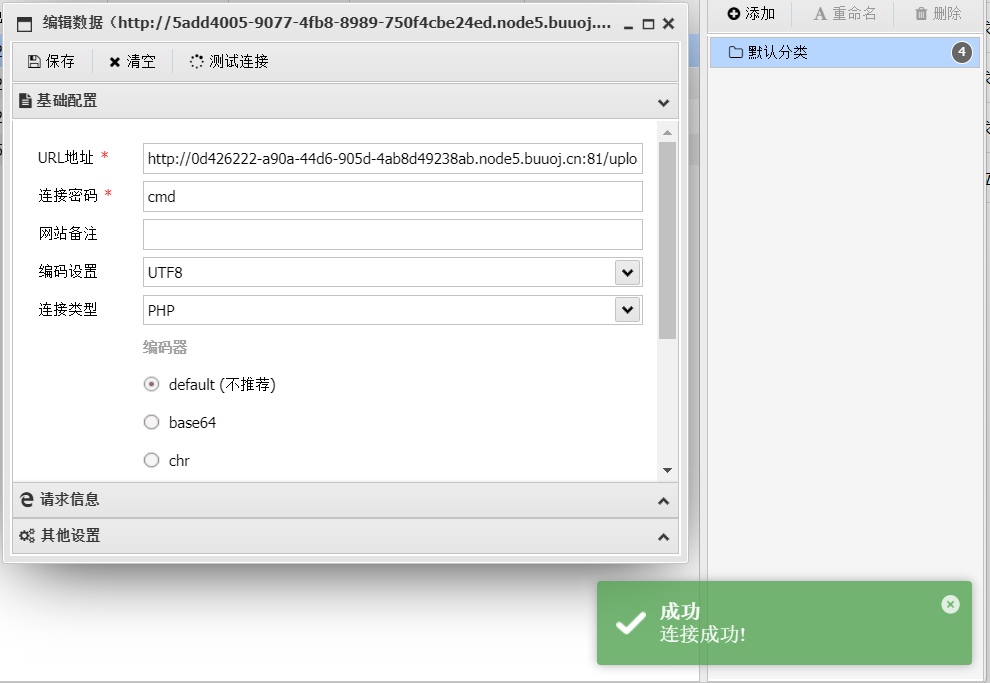Open the UTF8 encoding dropdown
Image resolution: width=990 pixels, height=683 pixels.
tap(627, 272)
